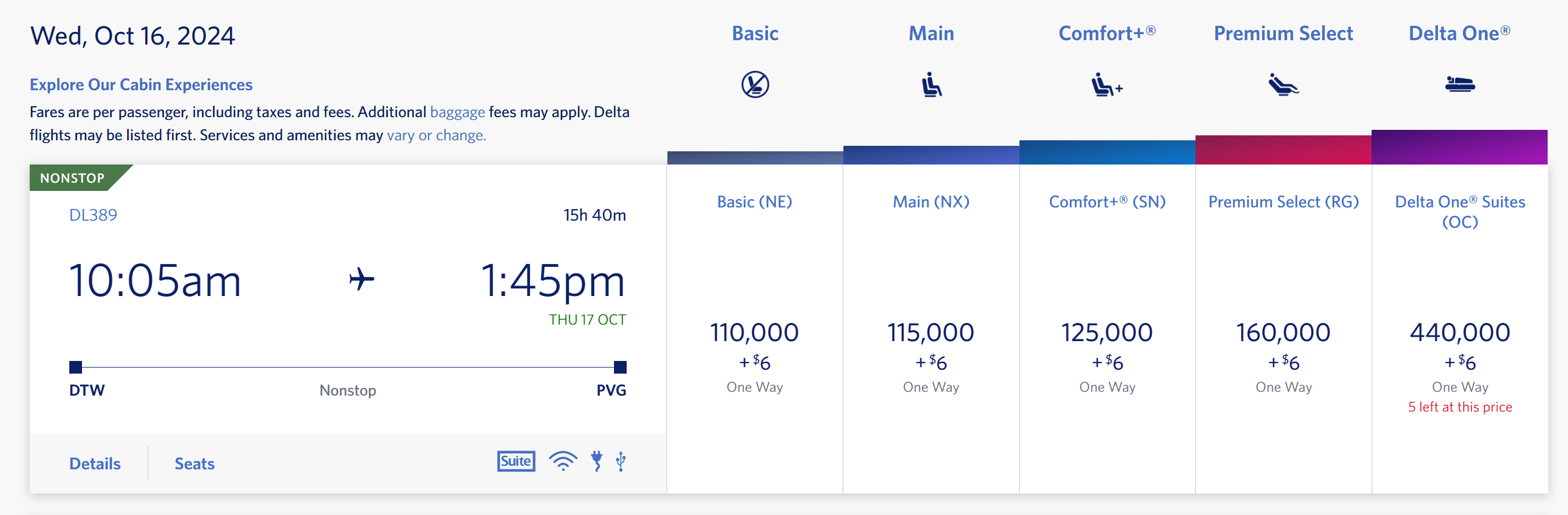1568x515 pixels.
Task: Click the Main cabin seat icon
Action: click(x=931, y=84)
